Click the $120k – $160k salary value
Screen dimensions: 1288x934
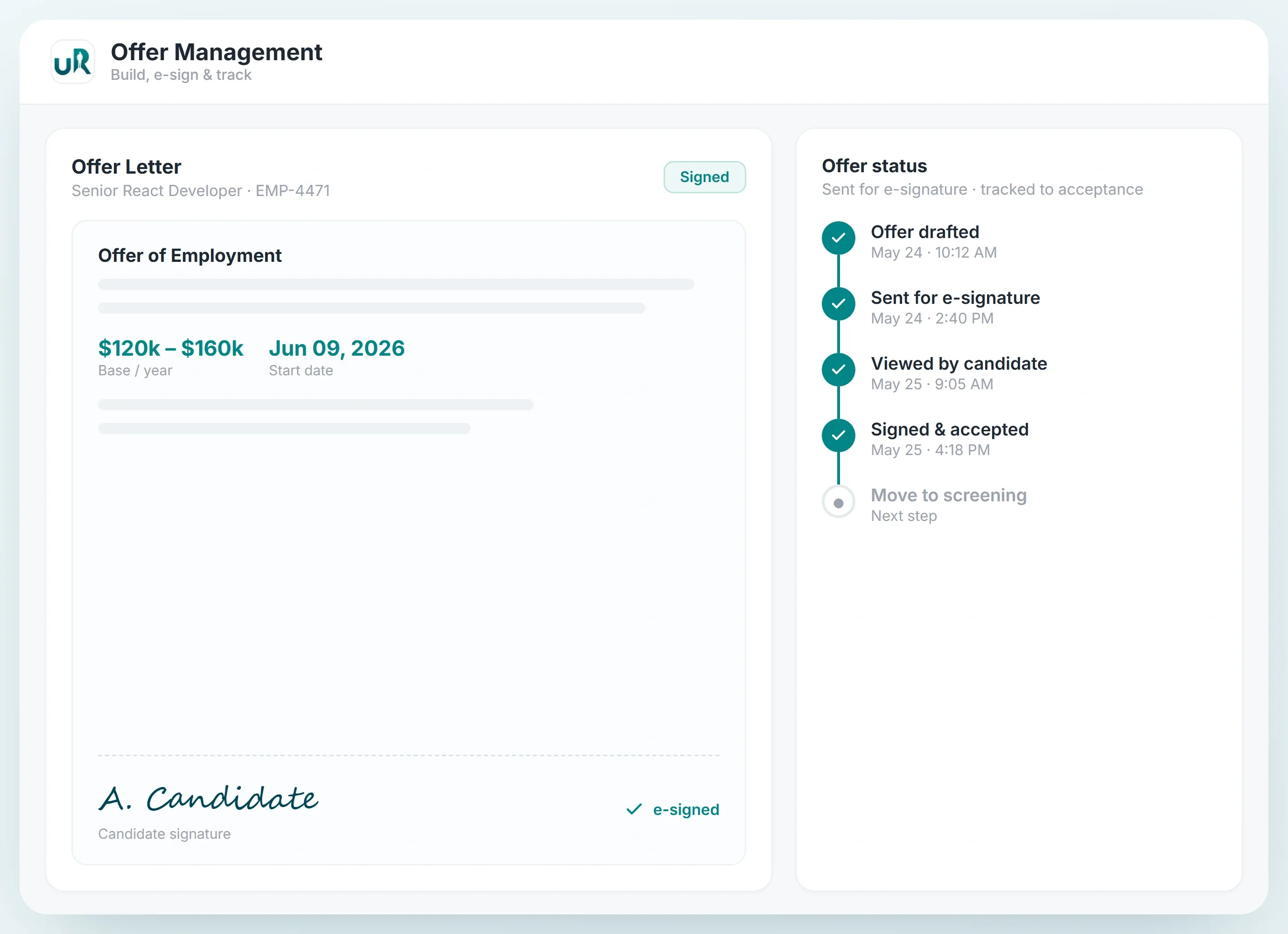click(x=170, y=348)
